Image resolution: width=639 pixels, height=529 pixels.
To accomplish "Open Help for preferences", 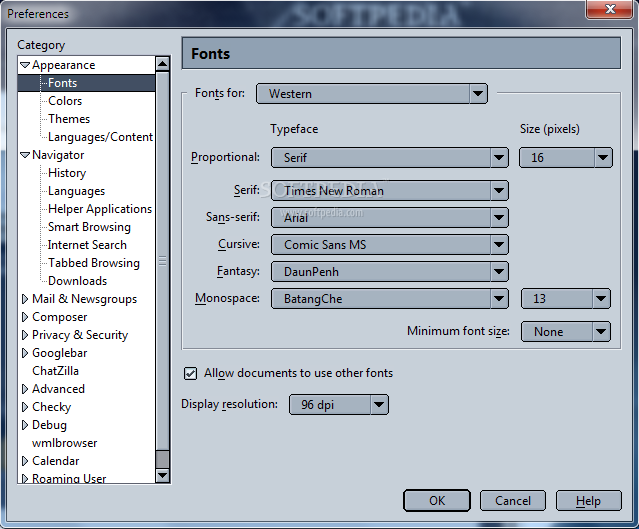I will (x=588, y=500).
